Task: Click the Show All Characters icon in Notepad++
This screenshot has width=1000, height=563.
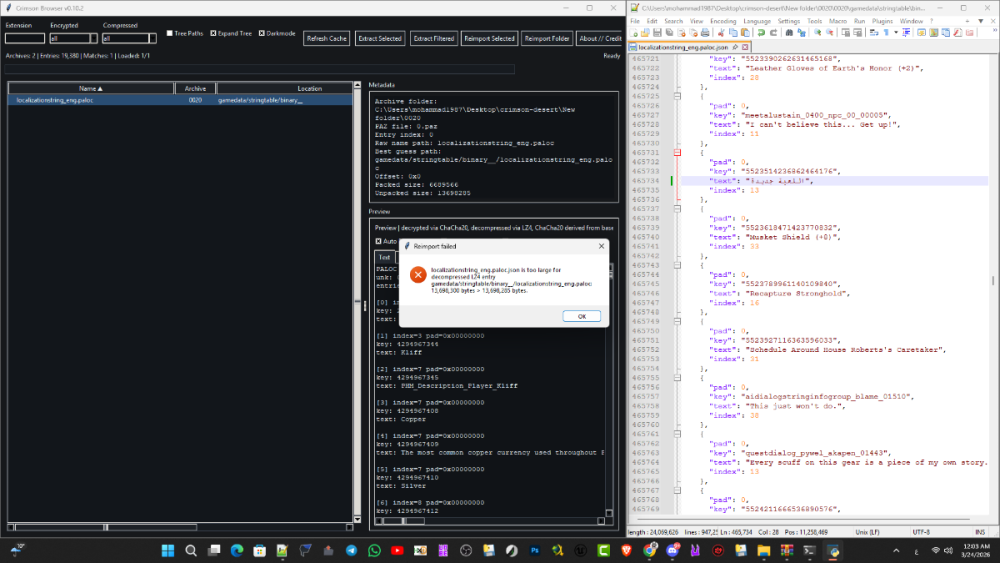Action: (x=886, y=33)
